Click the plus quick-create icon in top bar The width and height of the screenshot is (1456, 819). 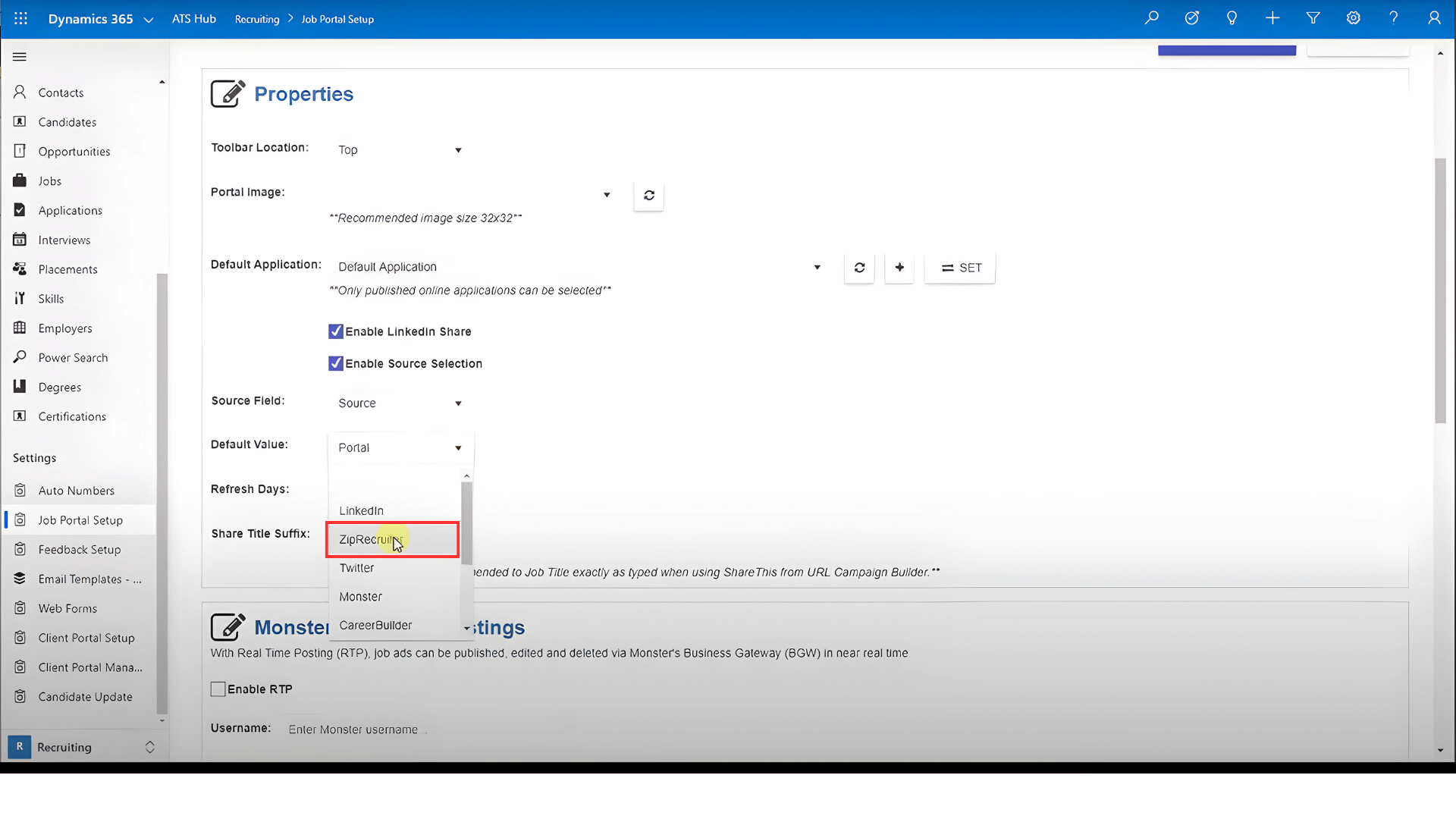coord(1272,17)
